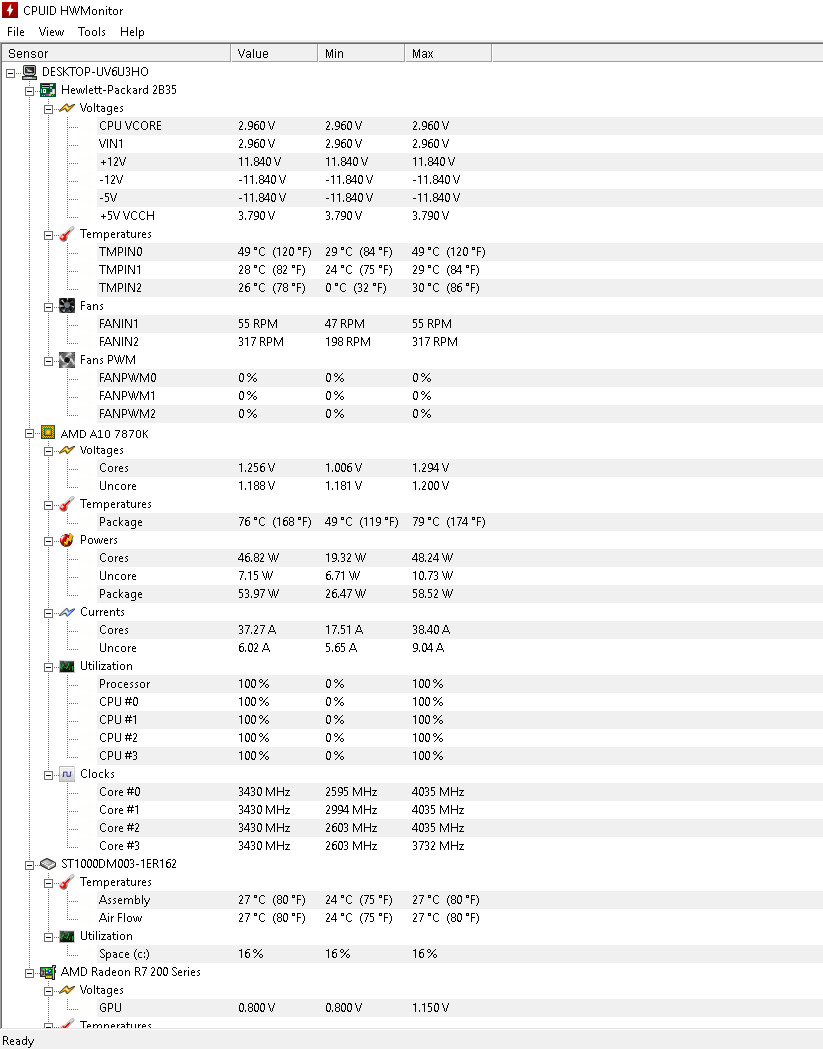
Task: Click the Max column header
Action: point(446,53)
